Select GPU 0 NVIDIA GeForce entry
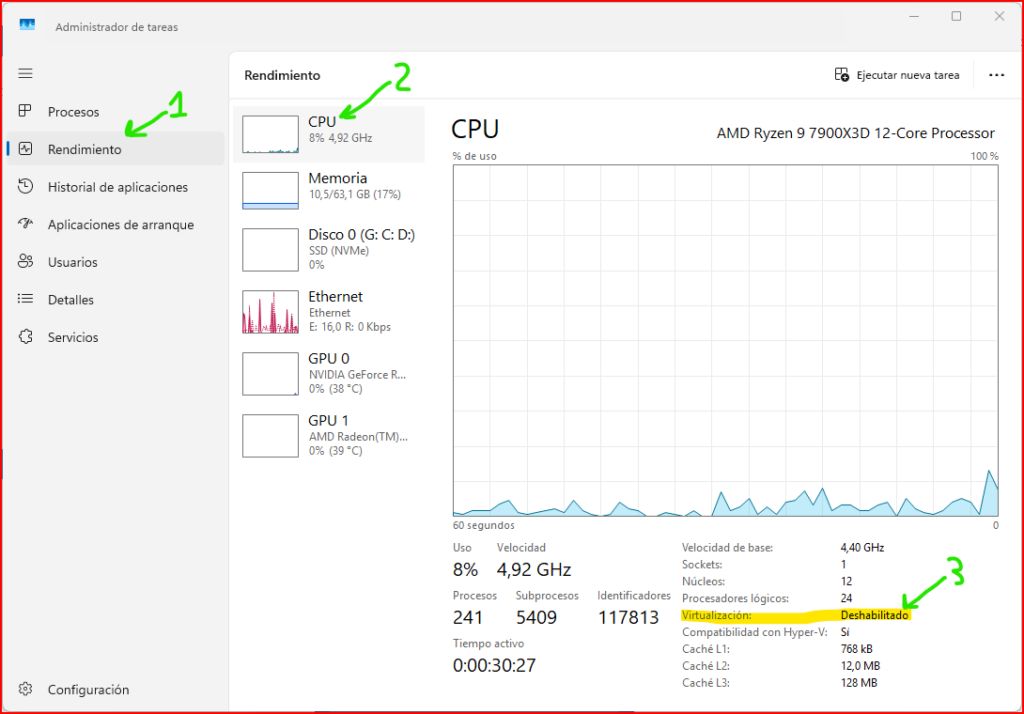 pyautogui.click(x=328, y=373)
